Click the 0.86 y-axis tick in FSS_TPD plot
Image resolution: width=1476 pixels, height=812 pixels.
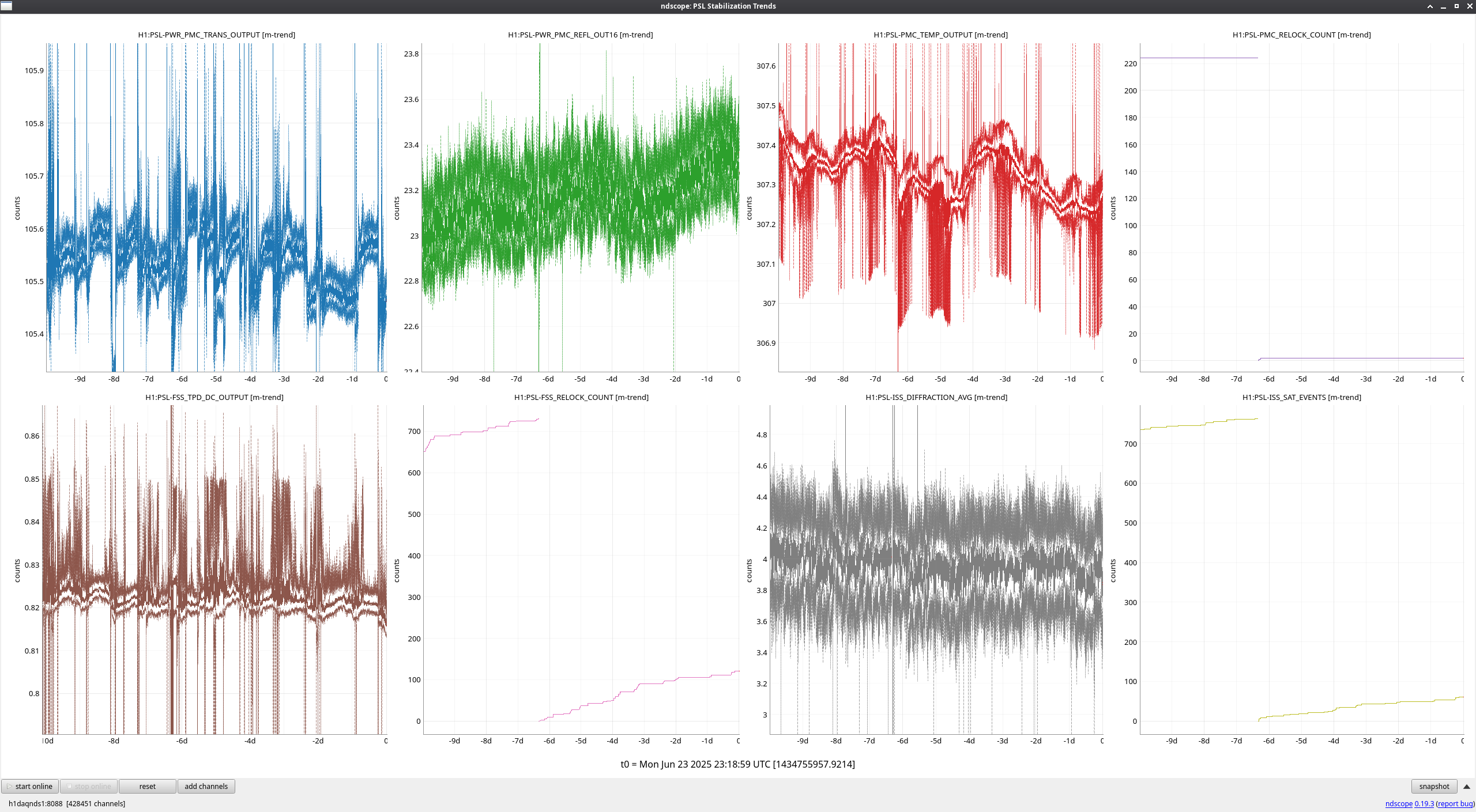point(32,436)
